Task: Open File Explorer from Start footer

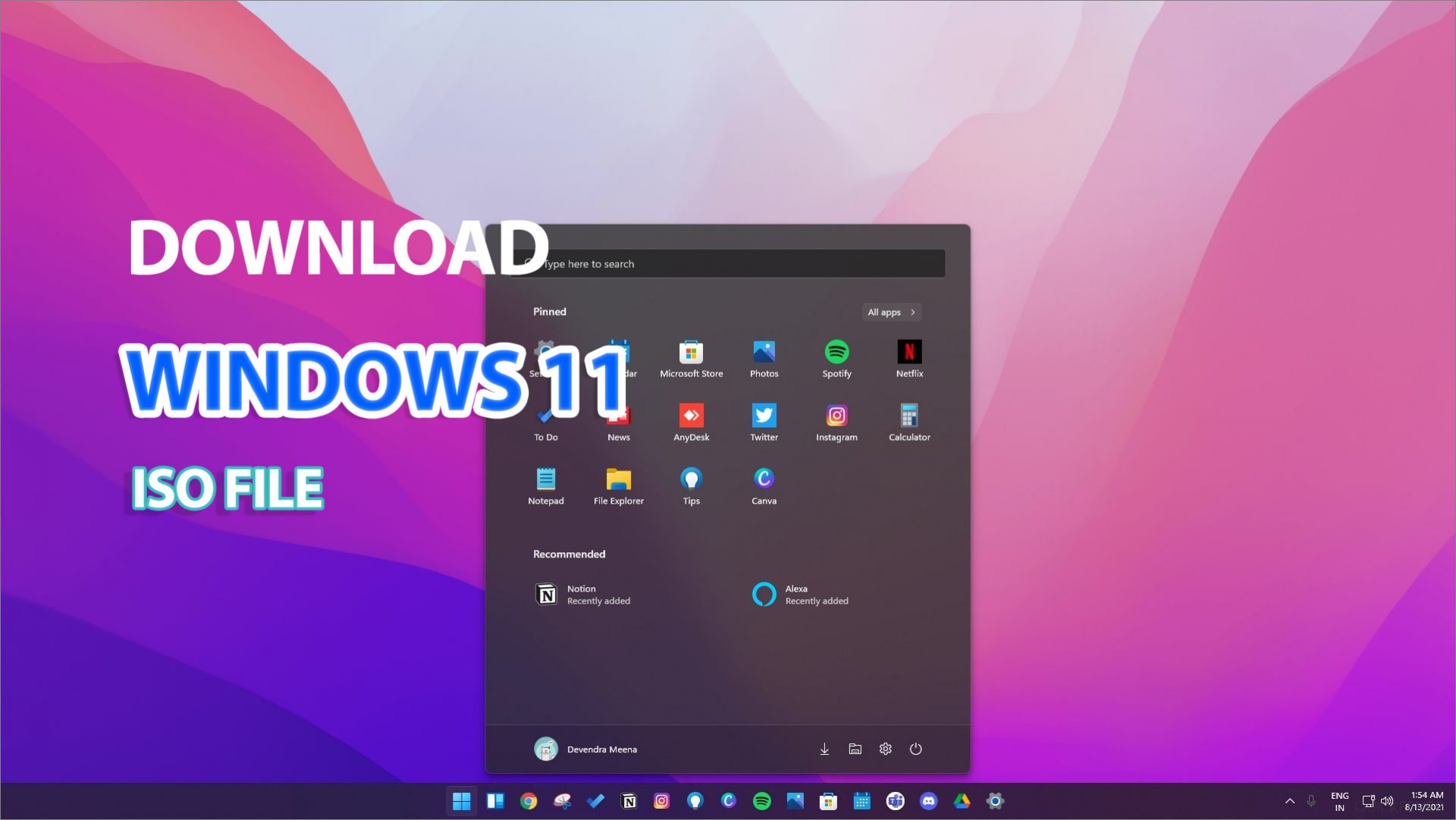Action: pos(855,749)
